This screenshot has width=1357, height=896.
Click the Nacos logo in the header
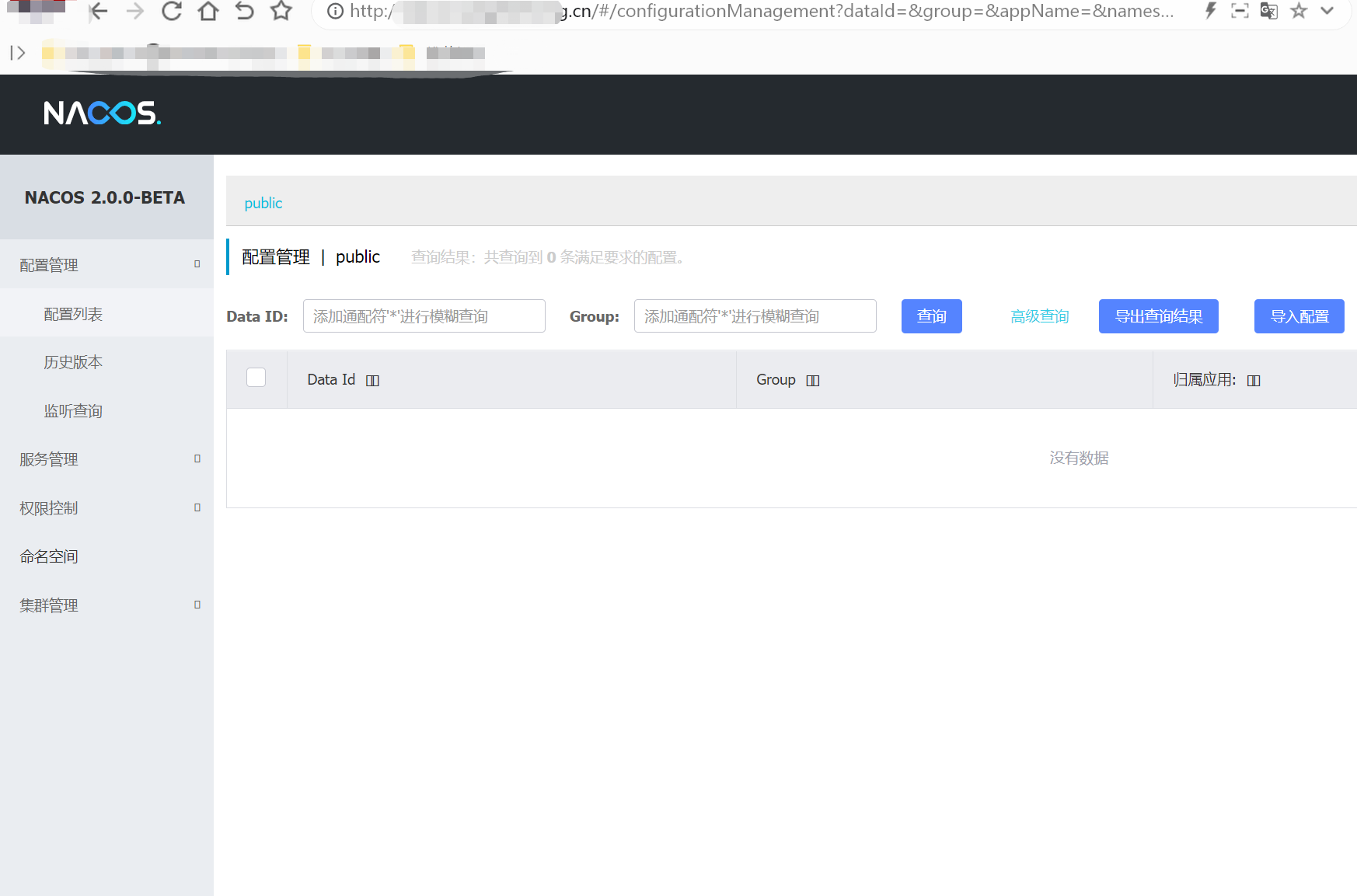[x=102, y=113]
